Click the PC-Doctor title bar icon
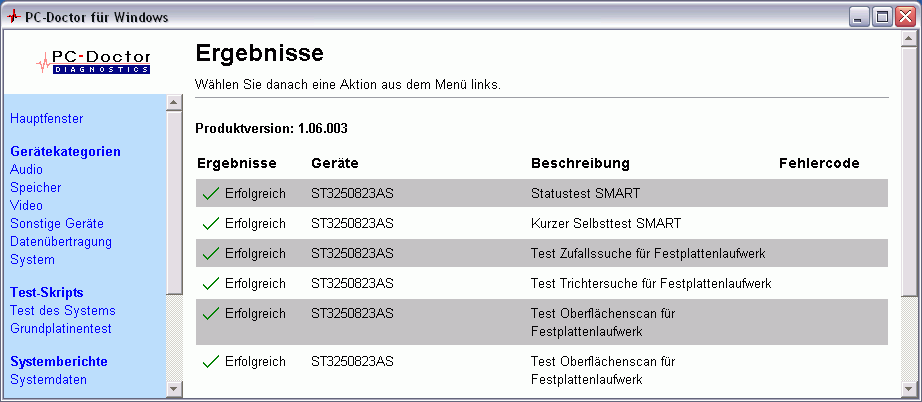The height and width of the screenshot is (402, 922). click(13, 17)
